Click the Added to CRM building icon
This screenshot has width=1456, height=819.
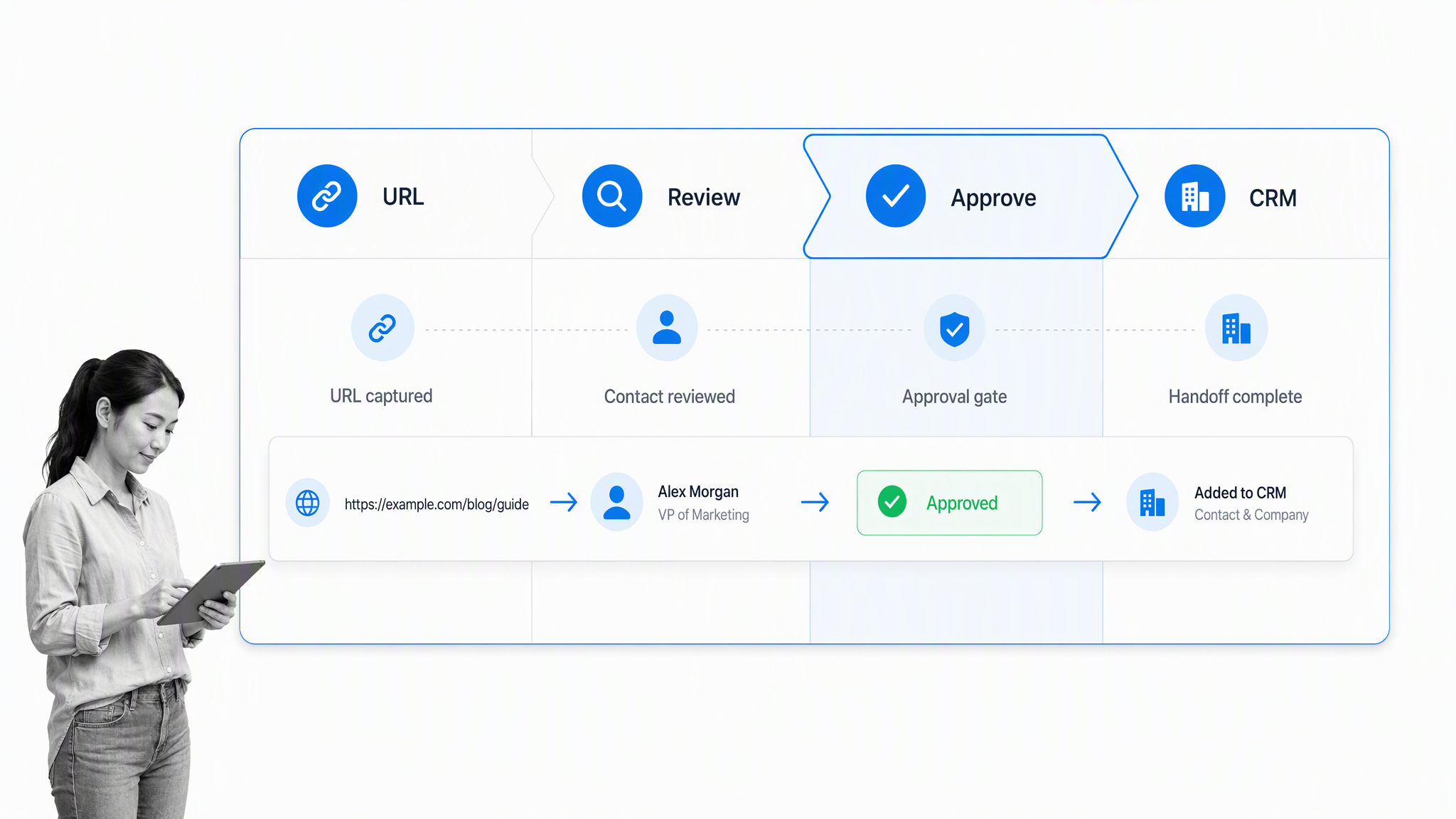(x=1152, y=502)
